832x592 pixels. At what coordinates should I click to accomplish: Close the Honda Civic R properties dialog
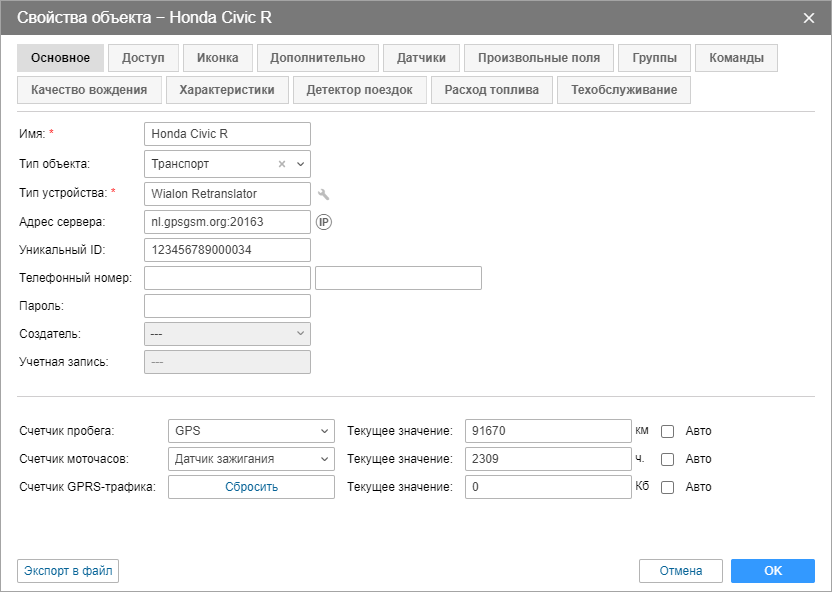click(x=809, y=17)
